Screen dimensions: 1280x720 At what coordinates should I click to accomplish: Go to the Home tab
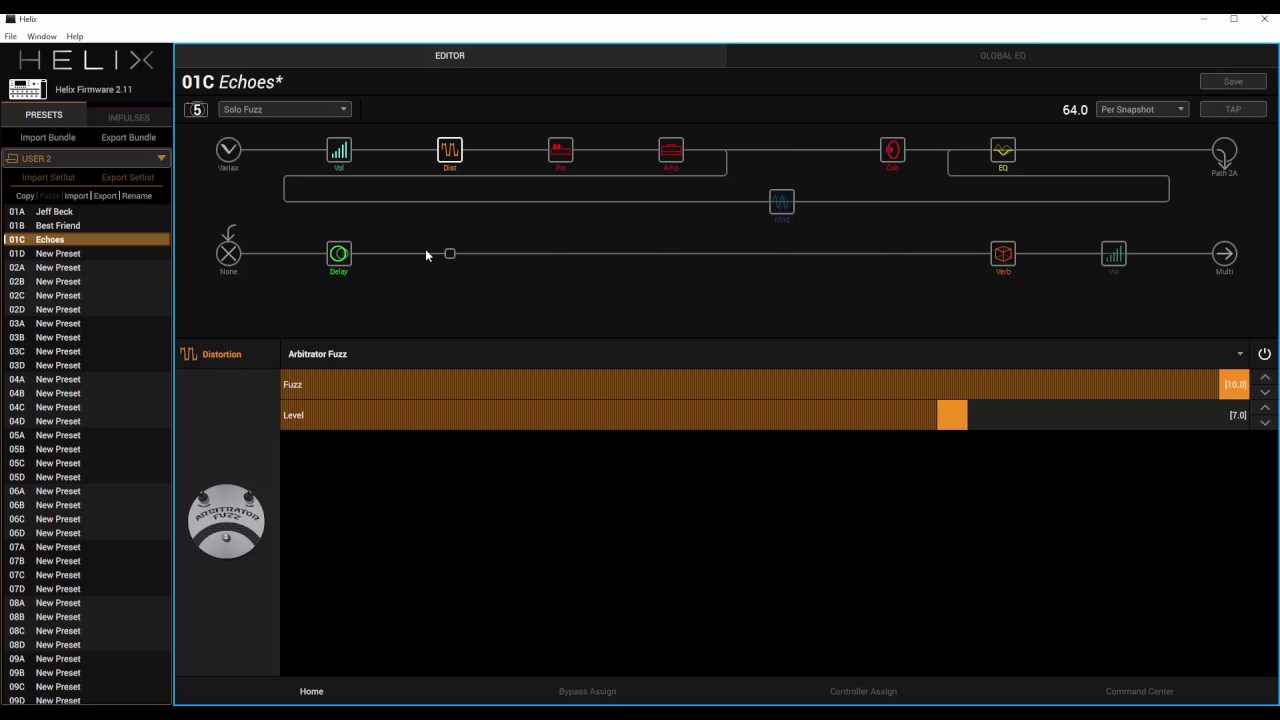pyautogui.click(x=312, y=691)
